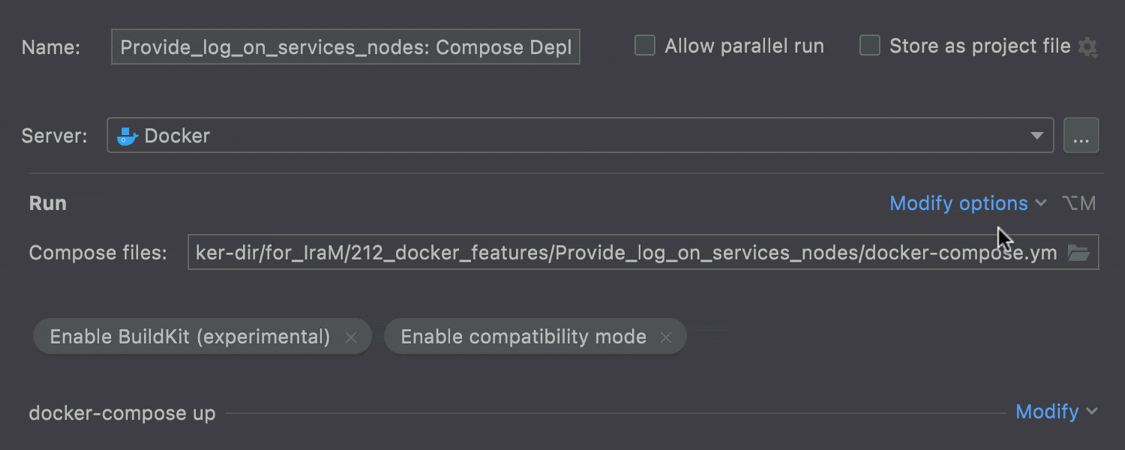
Task: Click inside the Compose files path field
Action: pyautogui.click(x=627, y=253)
